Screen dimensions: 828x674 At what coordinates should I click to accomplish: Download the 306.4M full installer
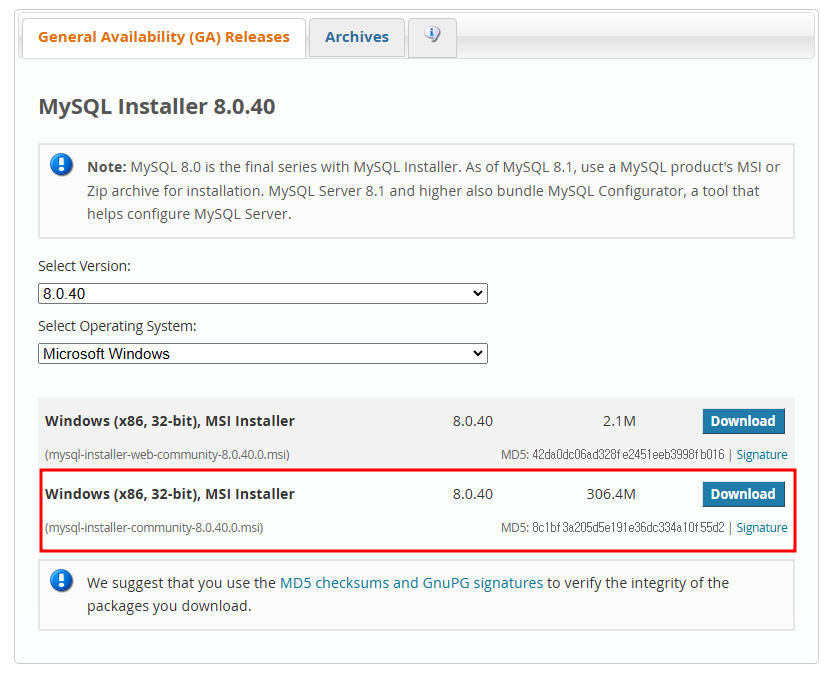[x=743, y=494]
